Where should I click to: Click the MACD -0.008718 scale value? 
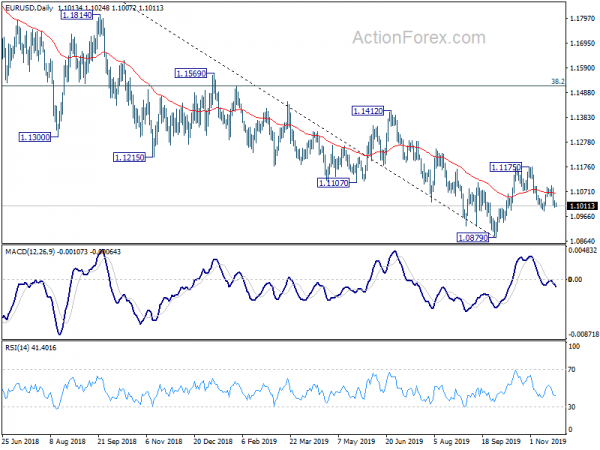(583, 334)
